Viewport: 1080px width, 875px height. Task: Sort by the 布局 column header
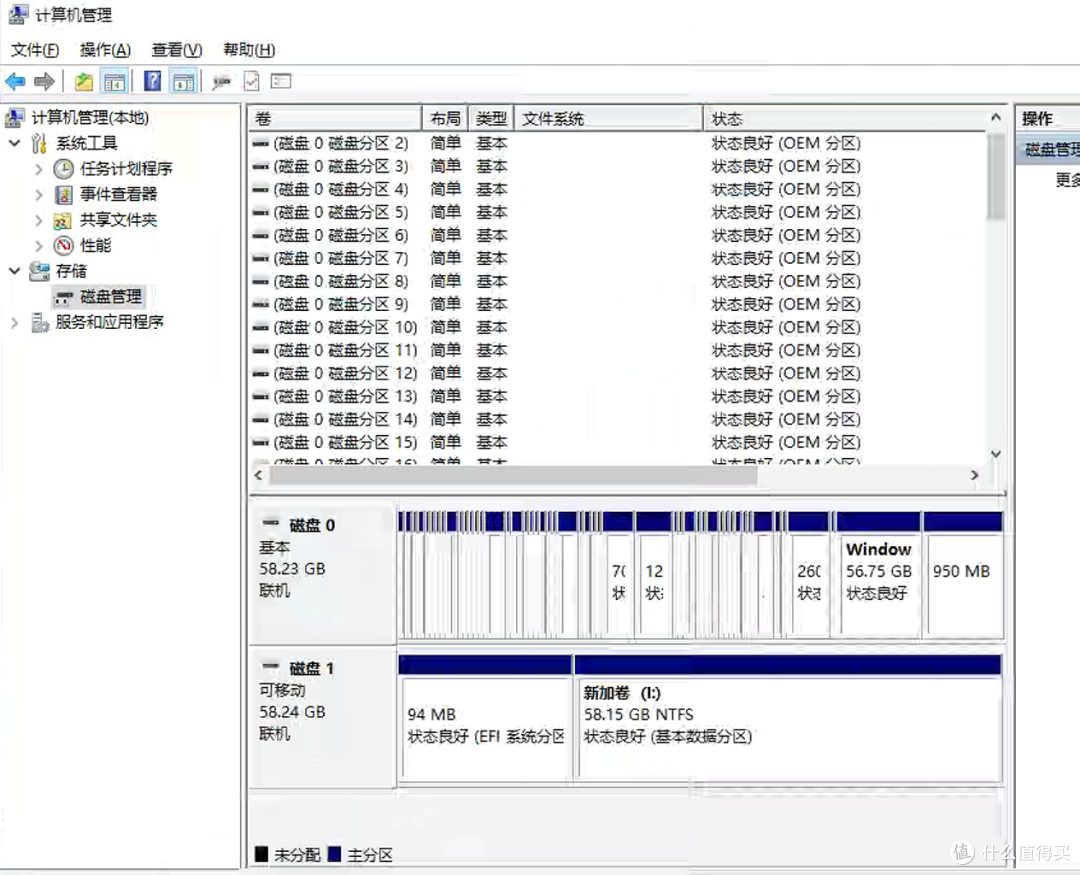click(x=445, y=119)
